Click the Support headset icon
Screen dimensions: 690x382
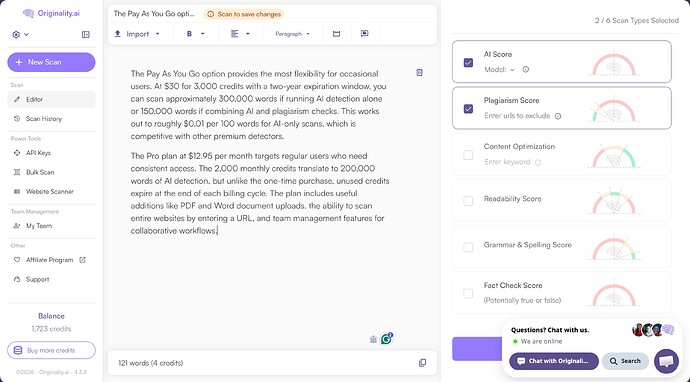[x=17, y=279]
